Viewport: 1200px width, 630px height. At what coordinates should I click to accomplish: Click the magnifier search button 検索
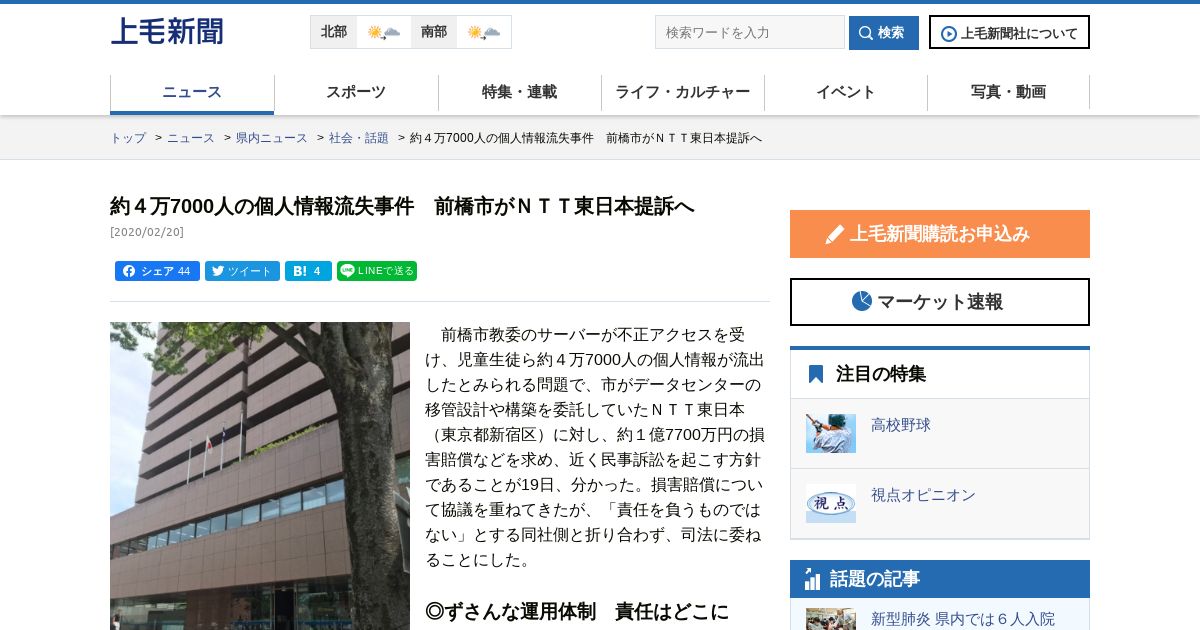point(884,33)
